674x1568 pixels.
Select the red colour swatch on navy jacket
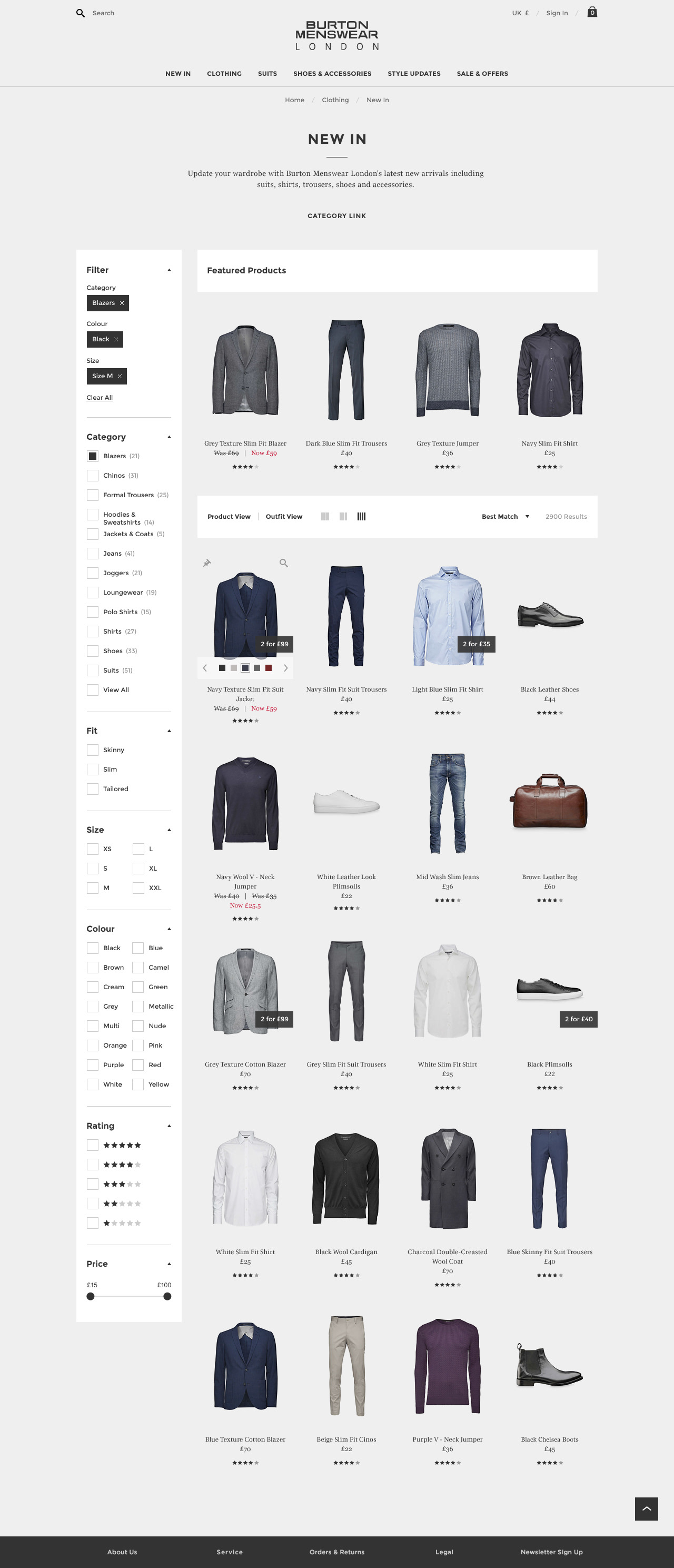(x=268, y=668)
